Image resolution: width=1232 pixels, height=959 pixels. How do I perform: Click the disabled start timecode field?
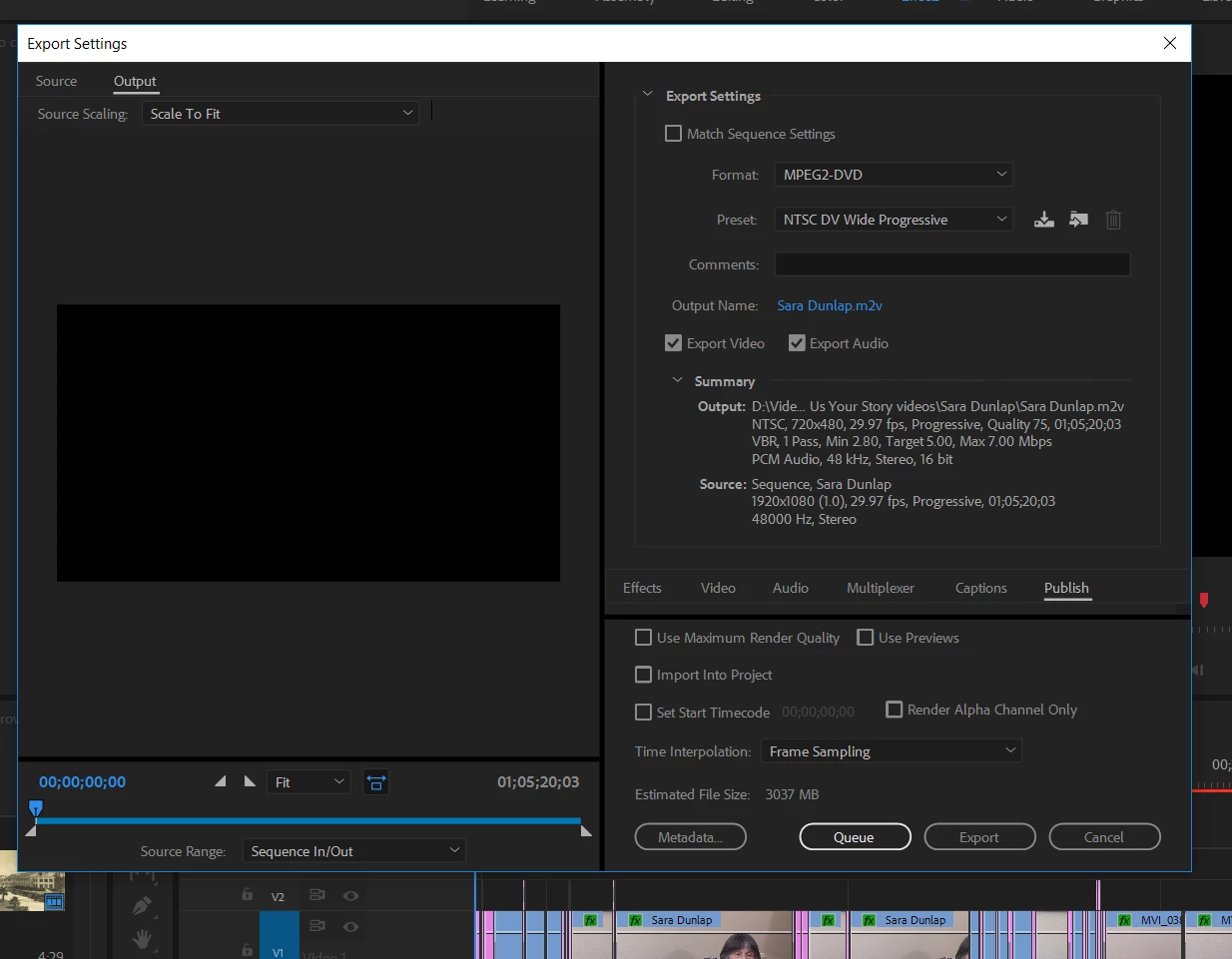pyautogui.click(x=819, y=713)
